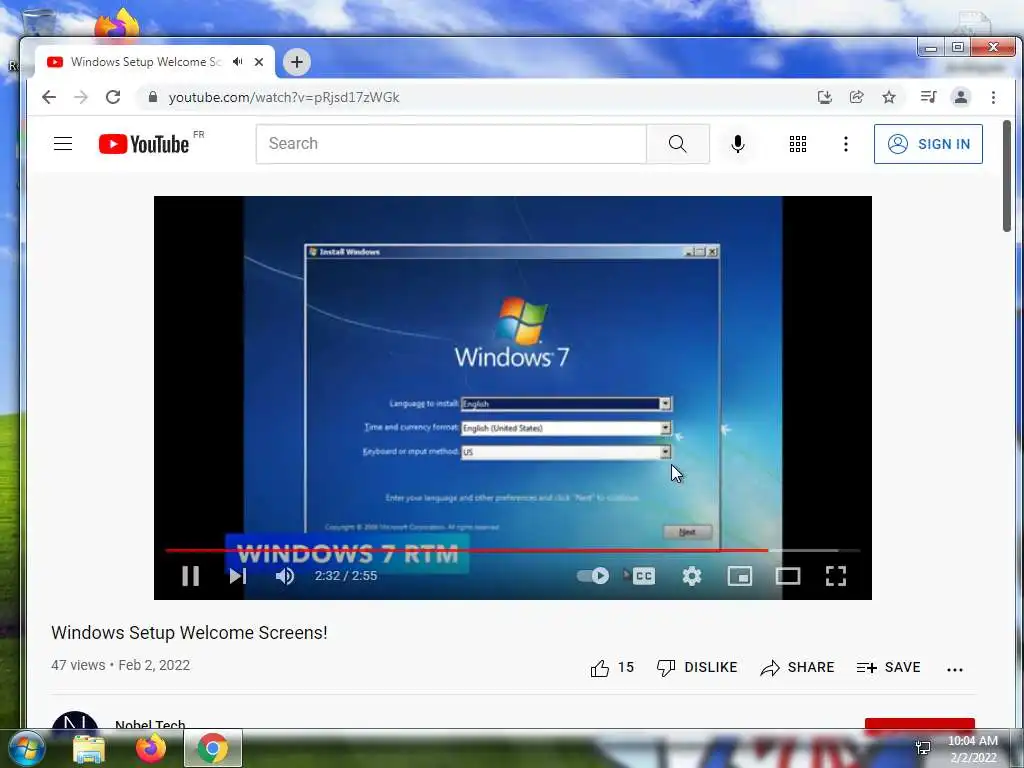The image size is (1024, 768).
Task: Click the 2:32 / 2:55 time display
Action: click(x=345, y=576)
